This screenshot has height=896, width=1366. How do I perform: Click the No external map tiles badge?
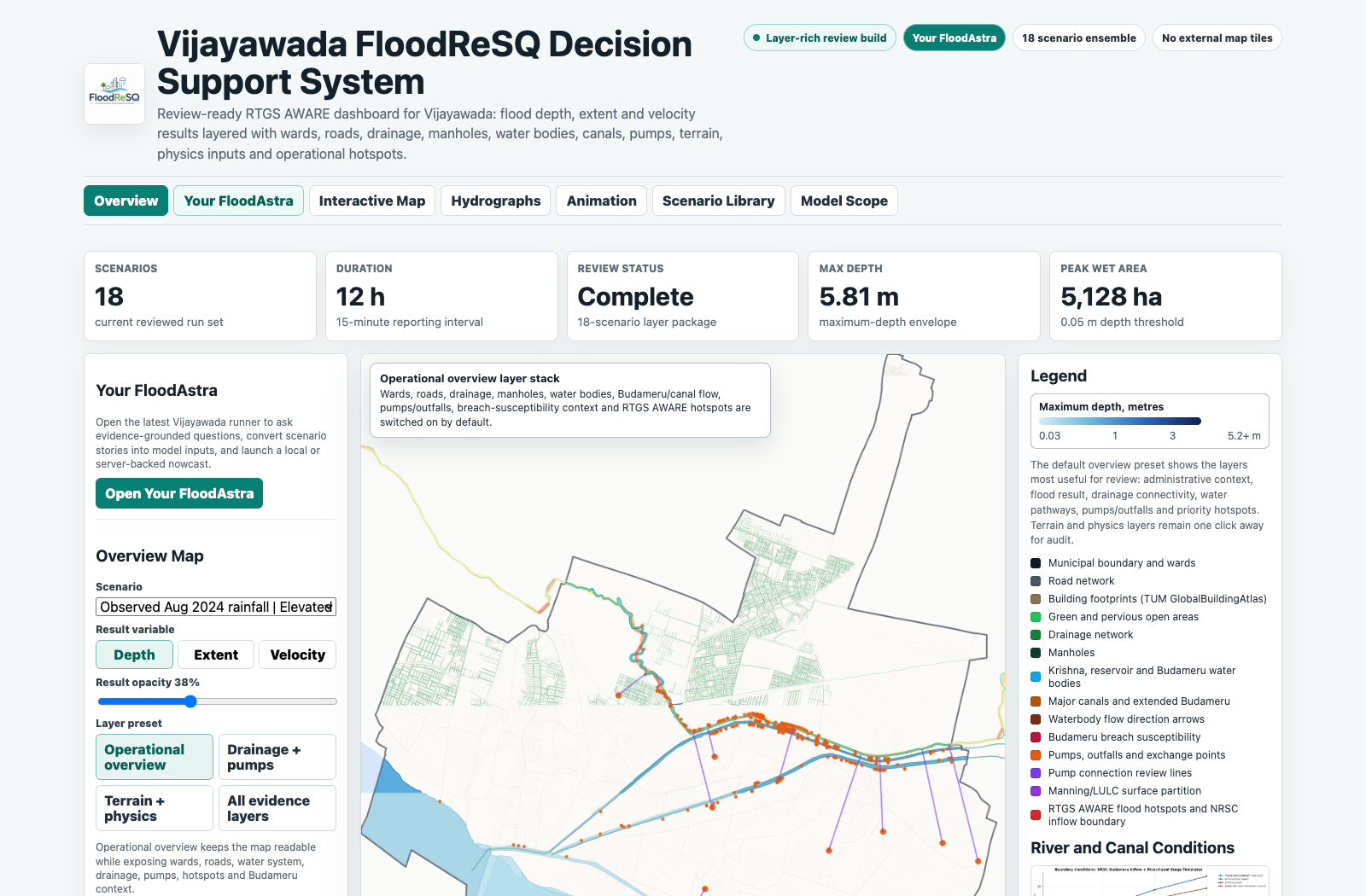[x=1217, y=38]
